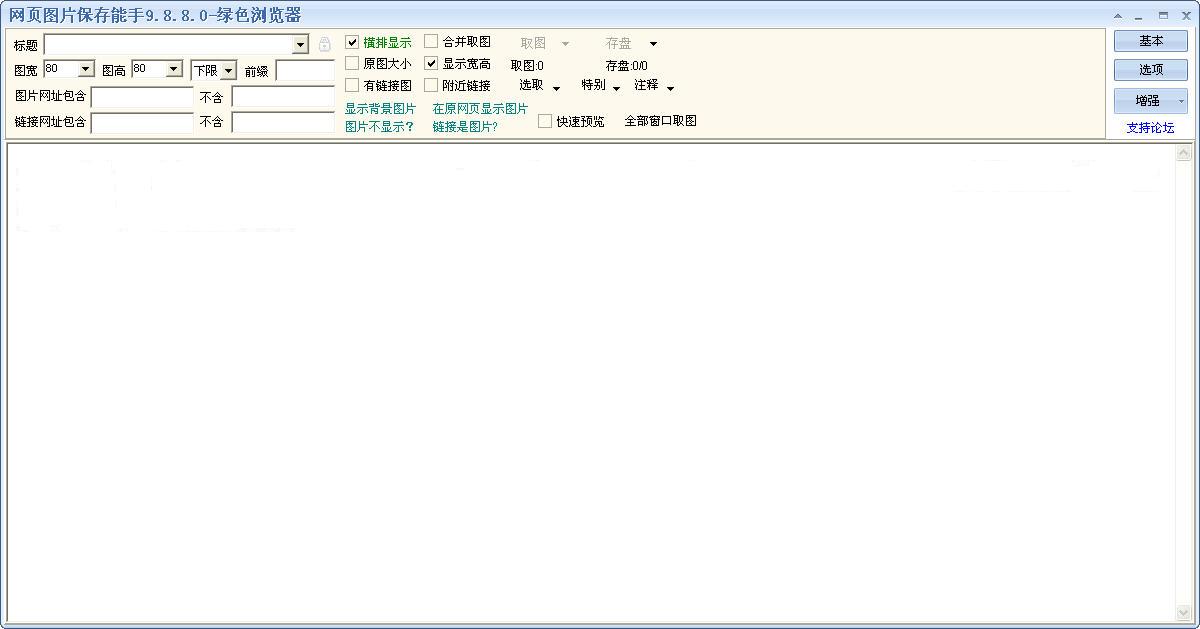Expand the 标题 combo box dropdown
The image size is (1200, 629).
pos(300,45)
